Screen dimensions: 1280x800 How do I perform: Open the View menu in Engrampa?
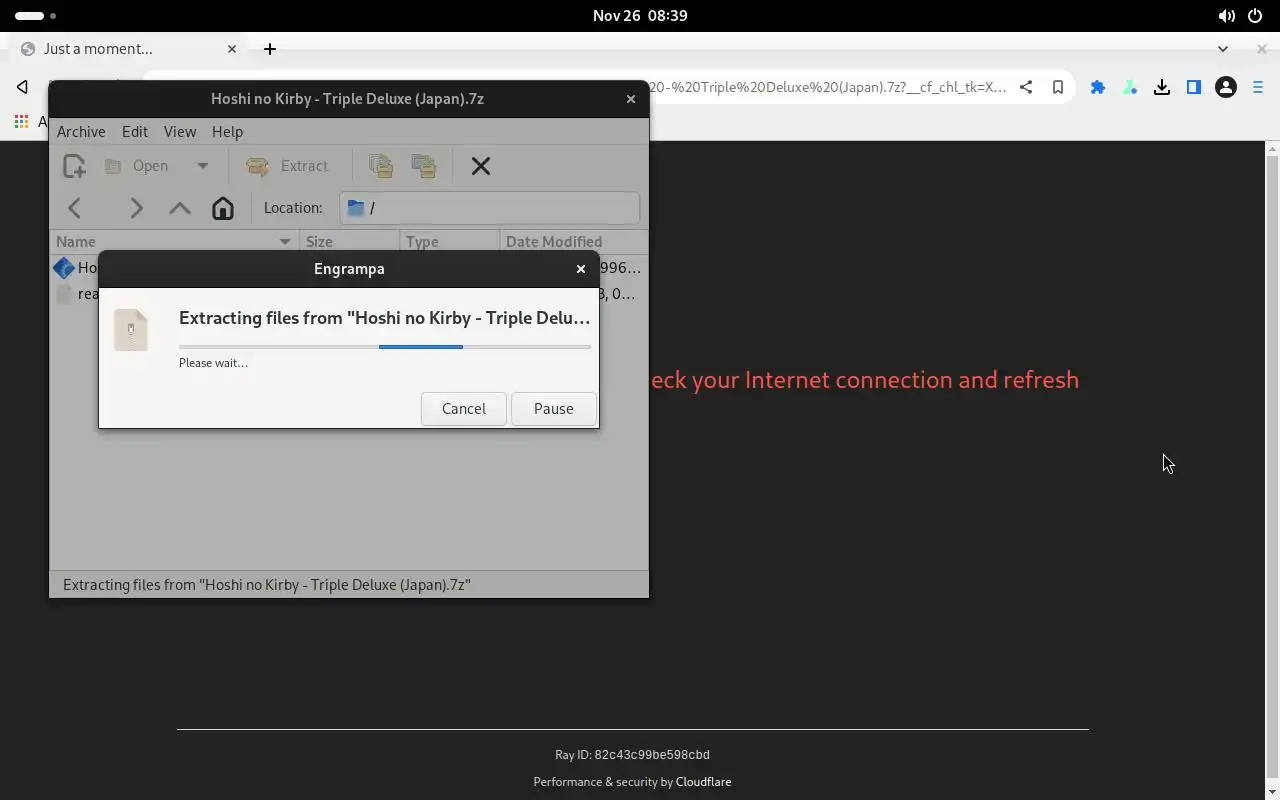[180, 131]
